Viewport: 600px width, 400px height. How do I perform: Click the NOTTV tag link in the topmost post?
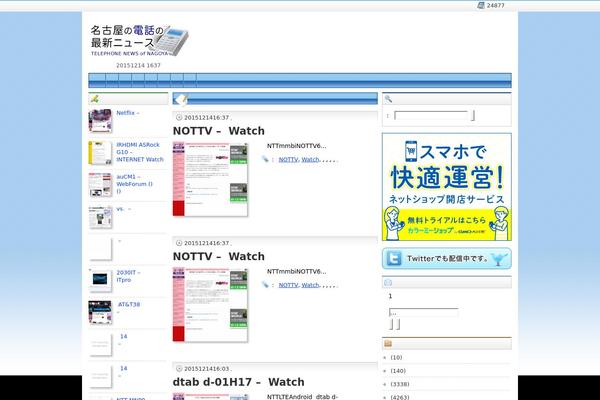coord(288,160)
